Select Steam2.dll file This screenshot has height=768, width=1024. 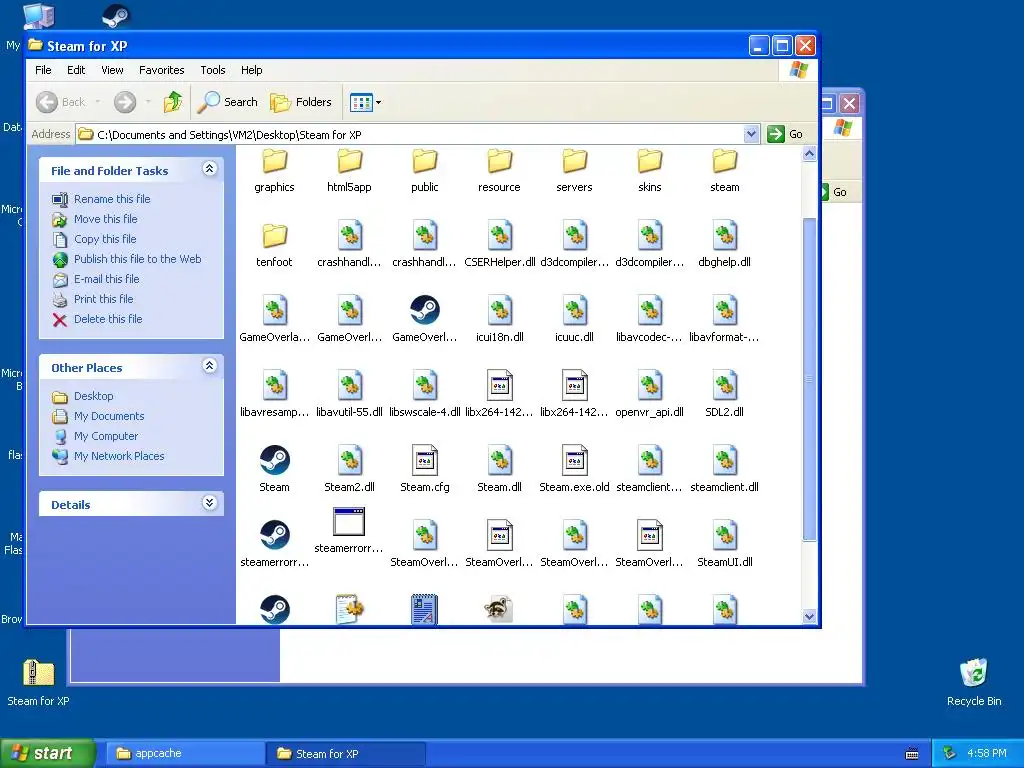pos(349,470)
